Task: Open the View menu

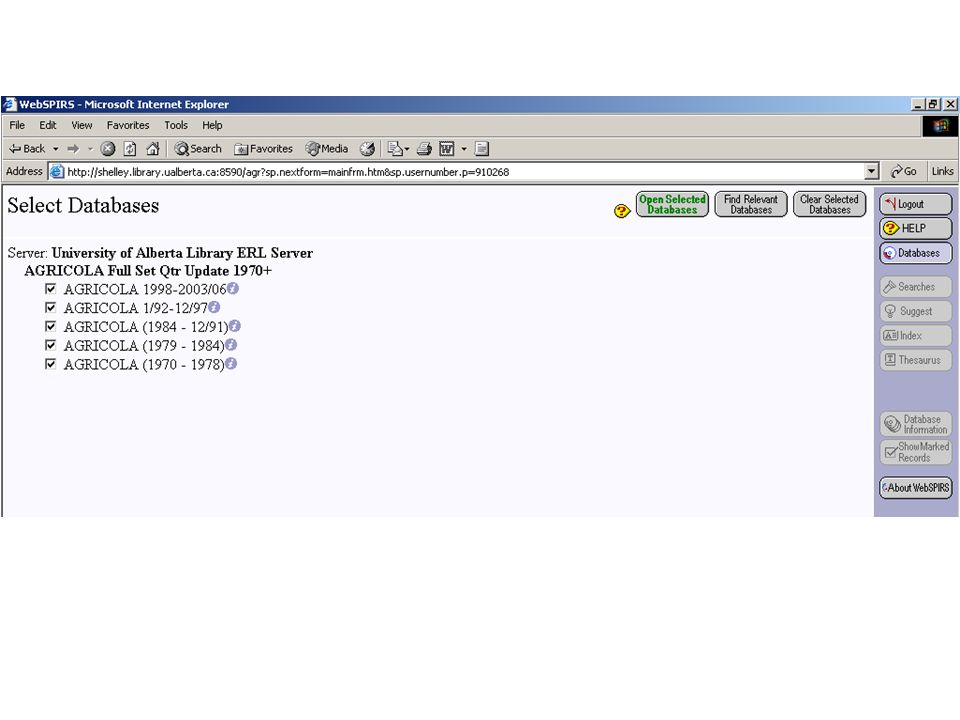Action: pos(81,125)
